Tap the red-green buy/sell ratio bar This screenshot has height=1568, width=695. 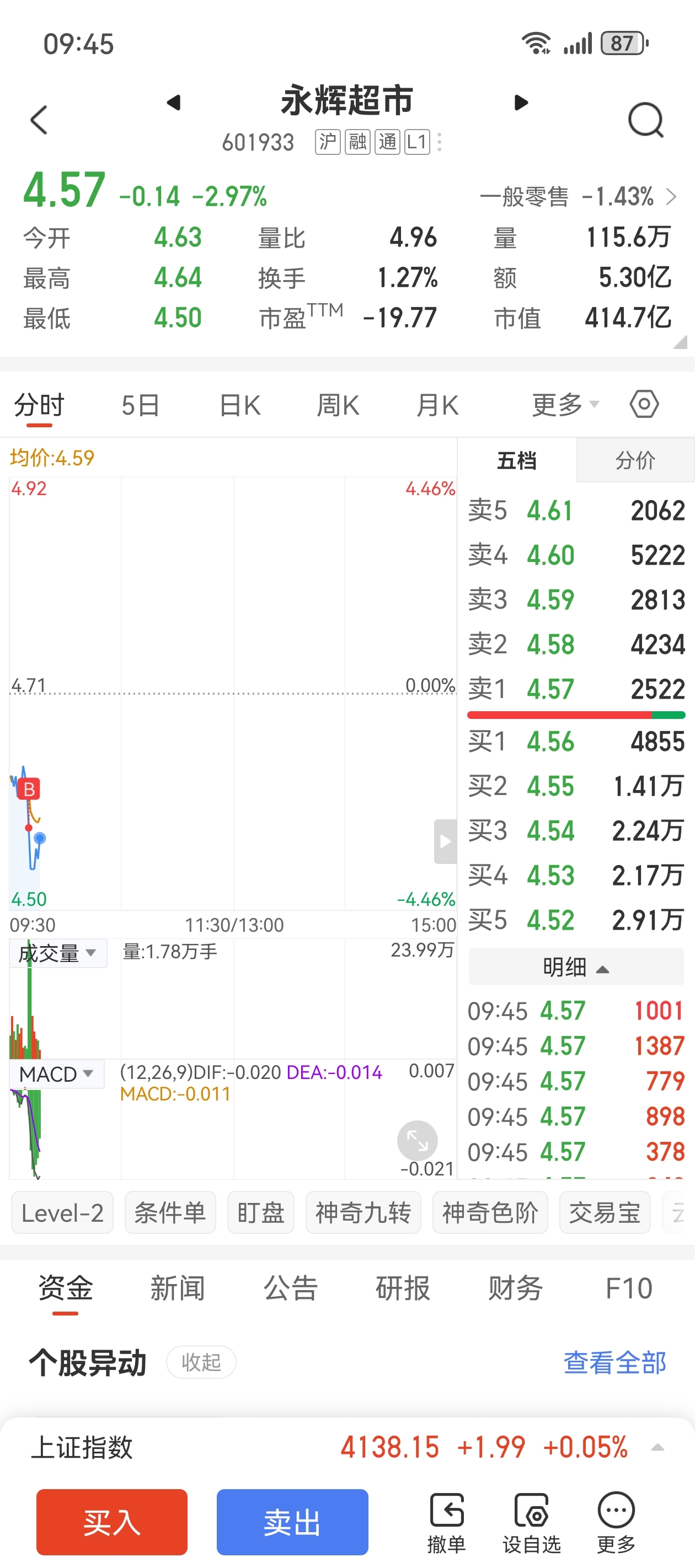576,715
